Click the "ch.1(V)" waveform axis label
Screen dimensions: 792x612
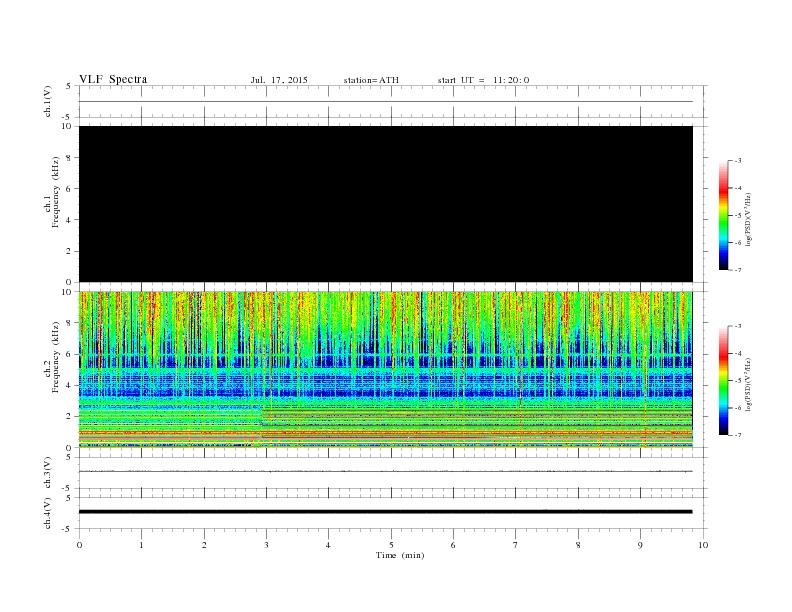(x=47, y=101)
